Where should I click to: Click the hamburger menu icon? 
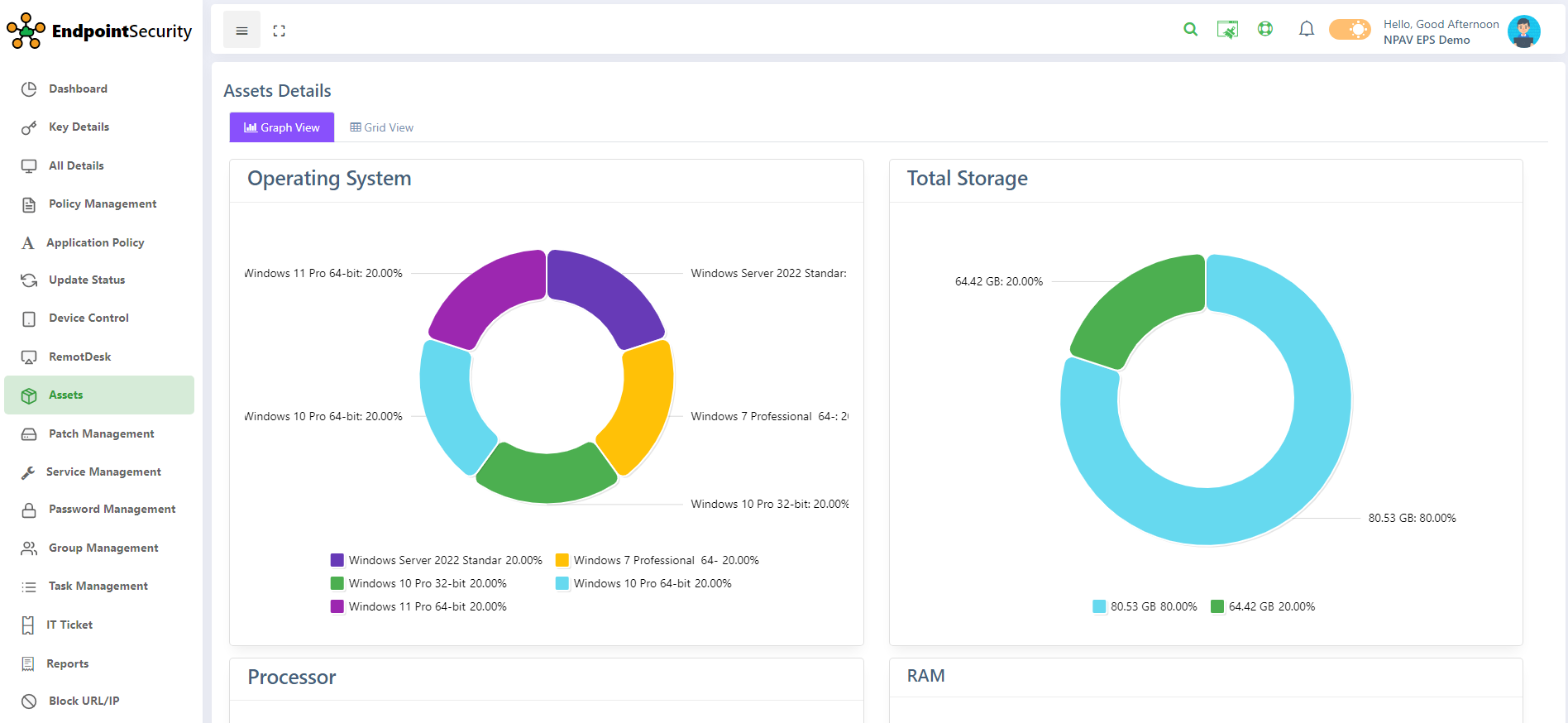click(x=241, y=31)
